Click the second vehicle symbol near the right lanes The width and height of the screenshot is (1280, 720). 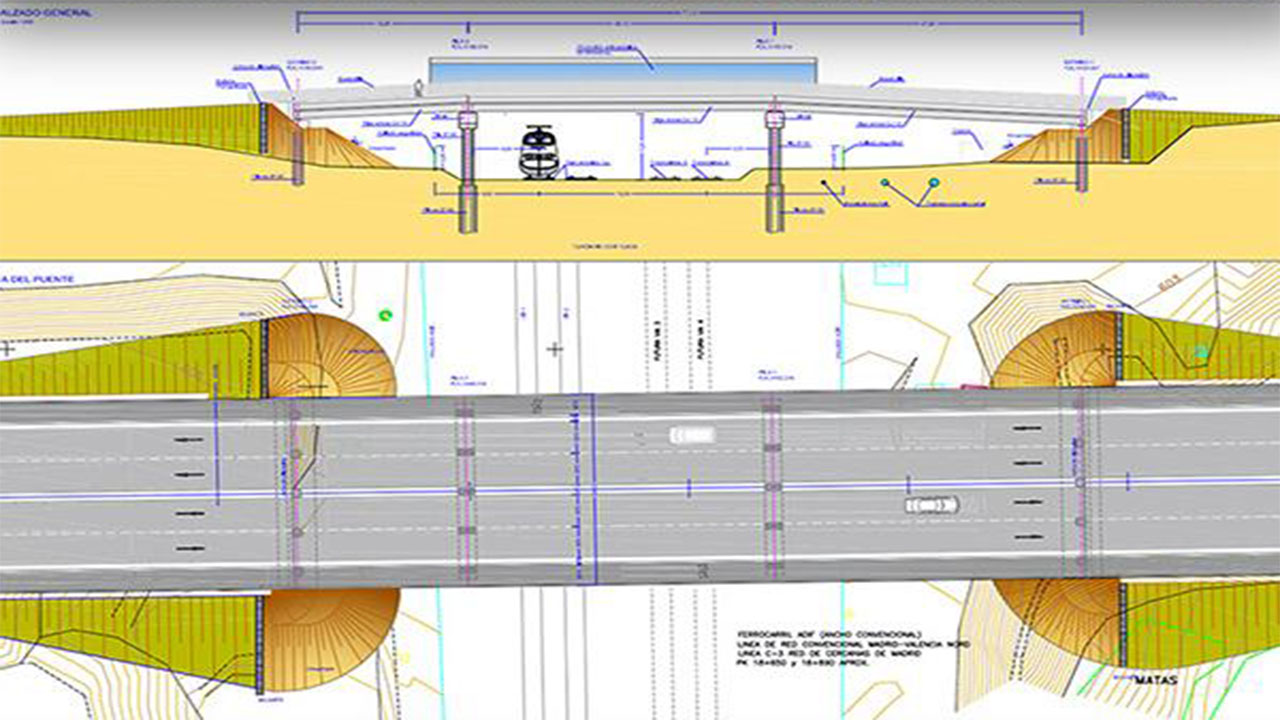pyautogui.click(x=930, y=507)
